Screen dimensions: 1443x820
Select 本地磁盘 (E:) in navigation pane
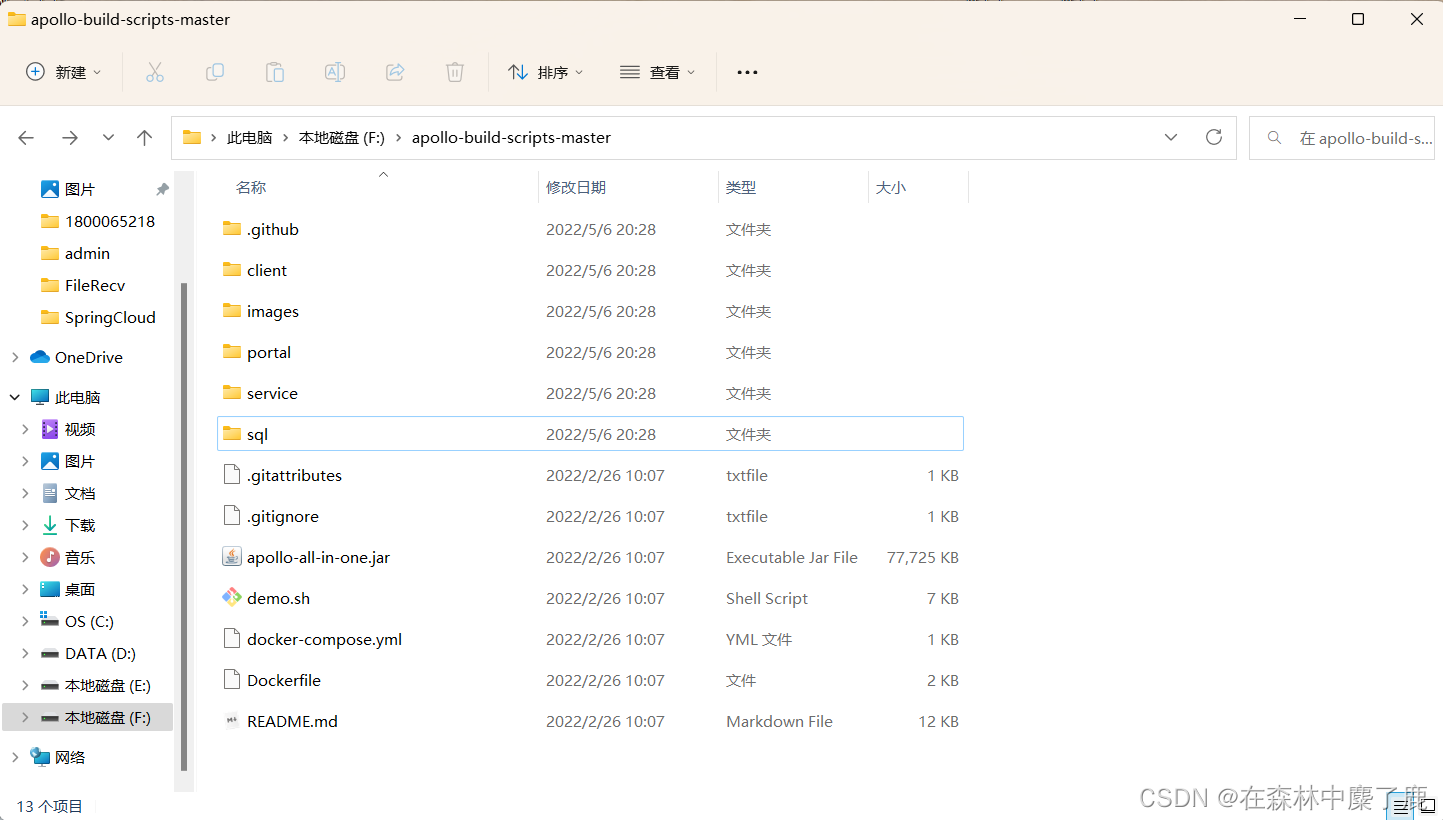(x=96, y=685)
